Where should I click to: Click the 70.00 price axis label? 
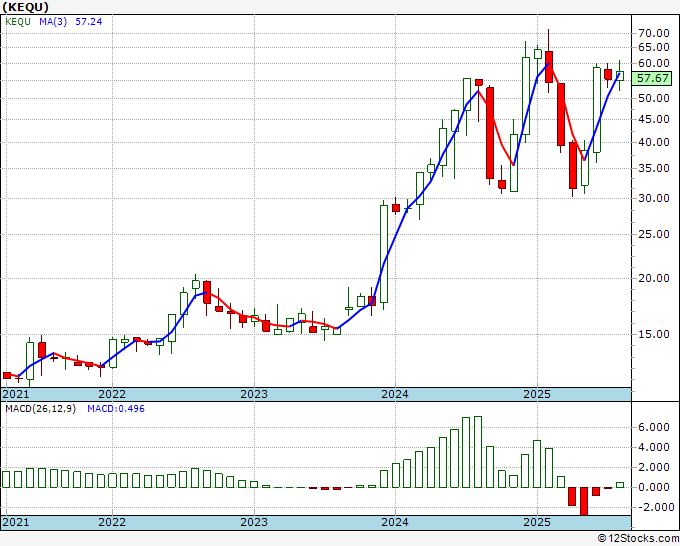click(x=654, y=33)
